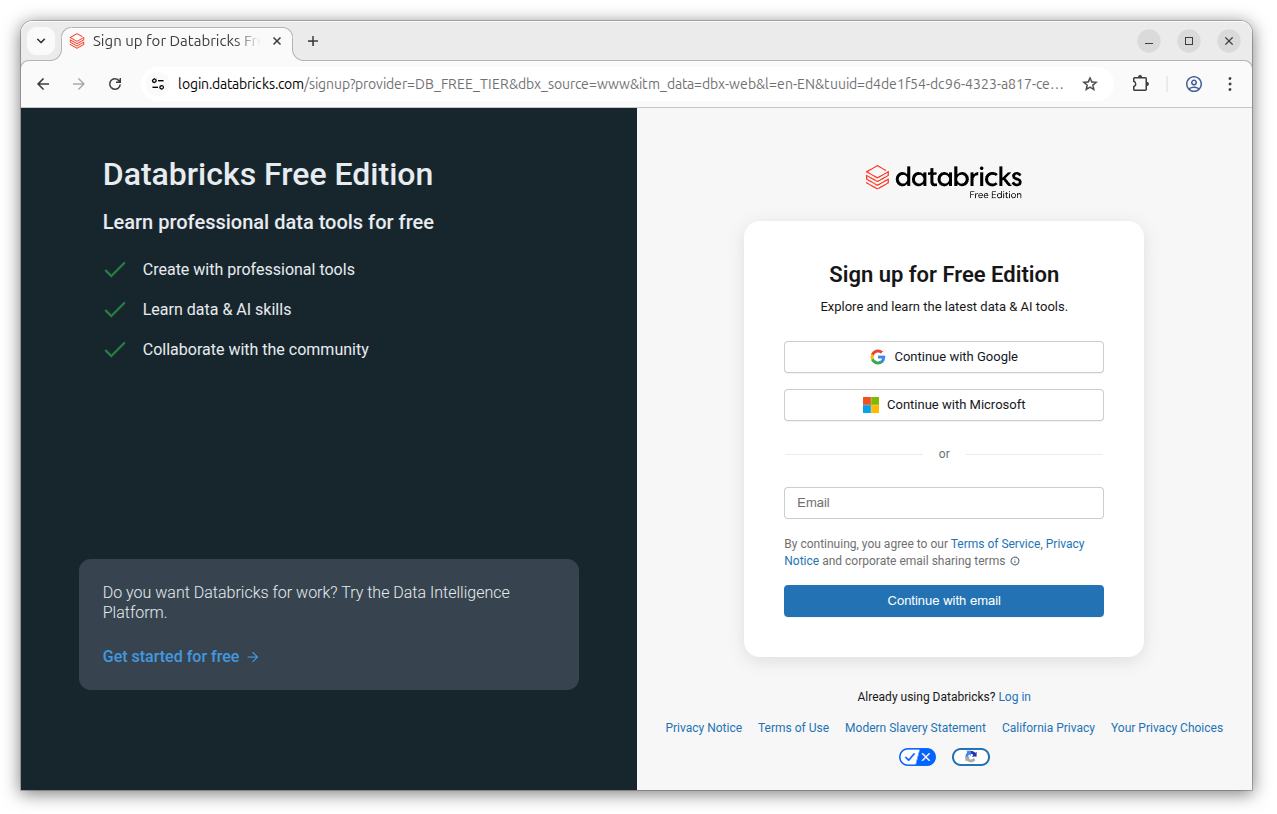Open a new tab with plus button

(313, 41)
